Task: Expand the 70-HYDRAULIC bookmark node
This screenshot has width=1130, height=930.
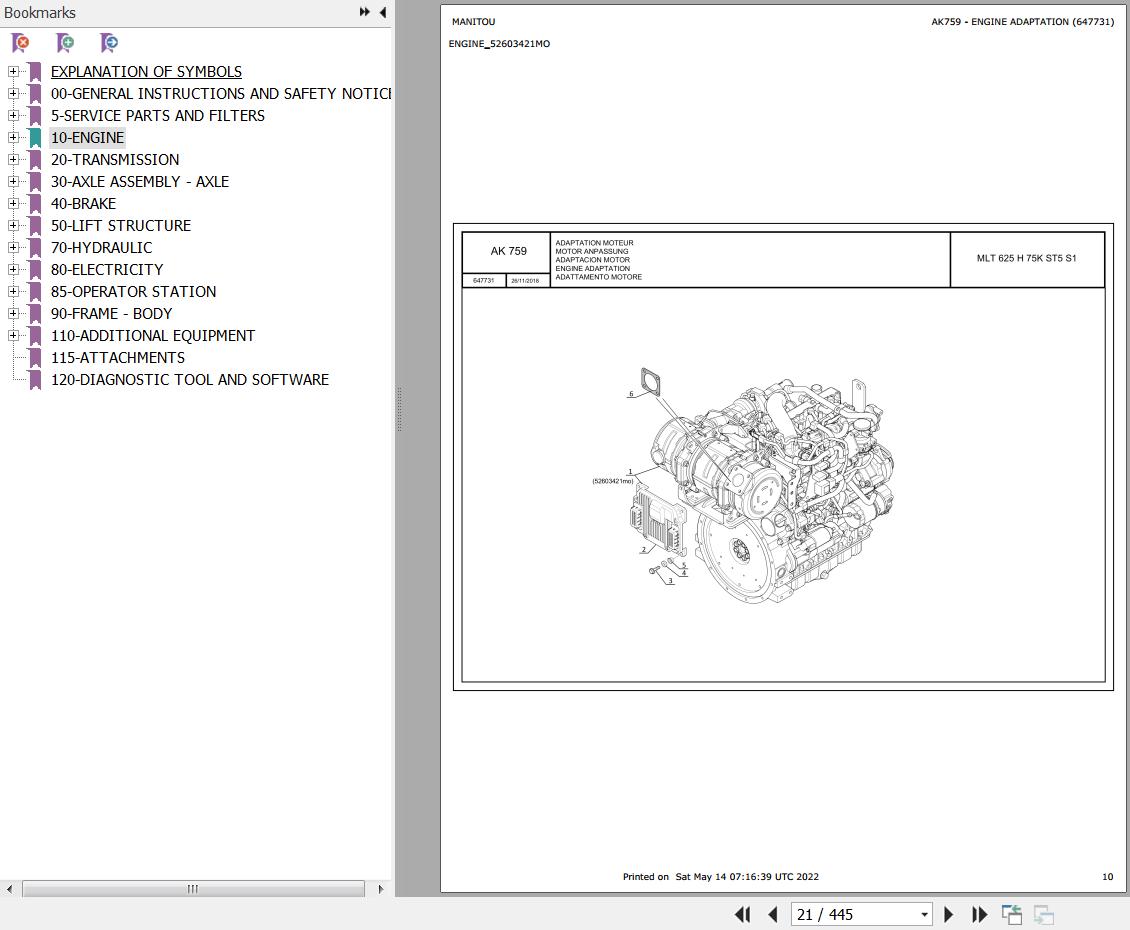Action: click(x=13, y=247)
